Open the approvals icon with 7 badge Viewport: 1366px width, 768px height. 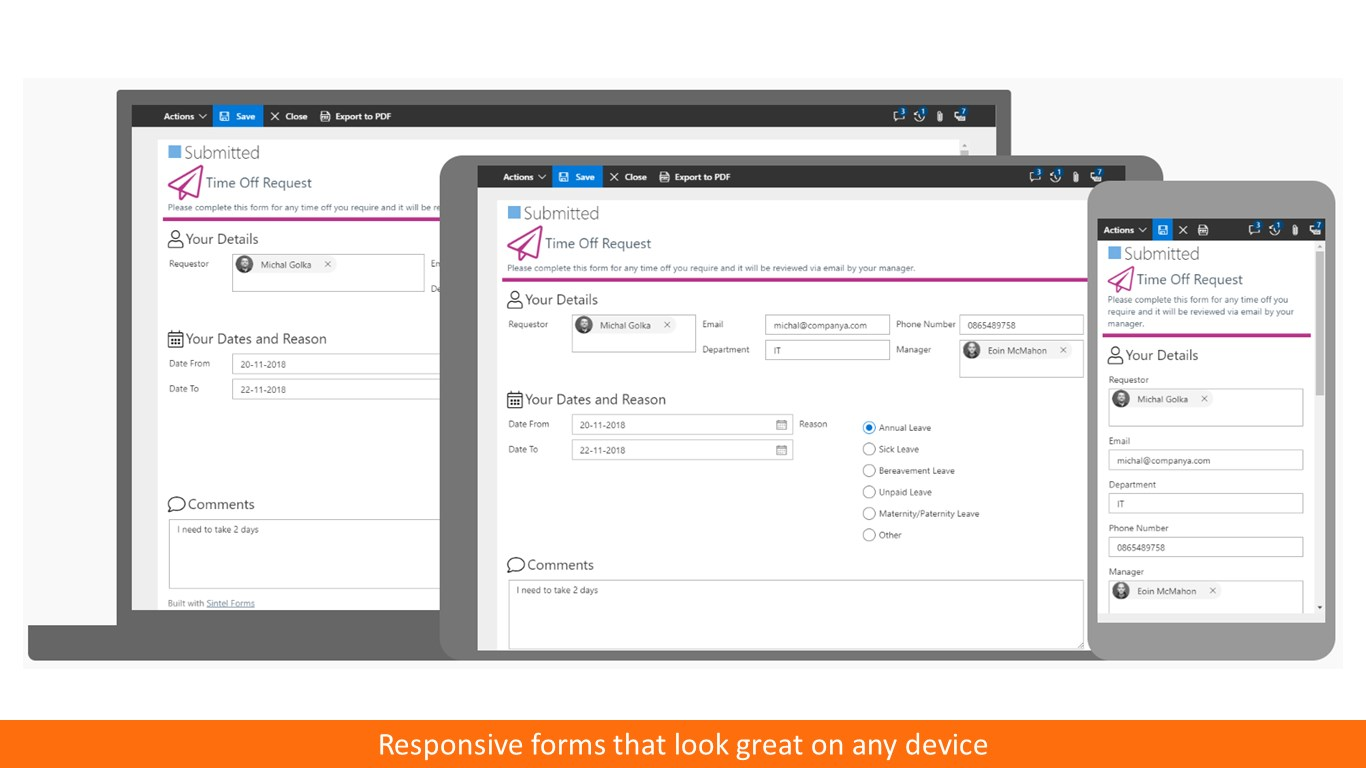coord(1096,176)
